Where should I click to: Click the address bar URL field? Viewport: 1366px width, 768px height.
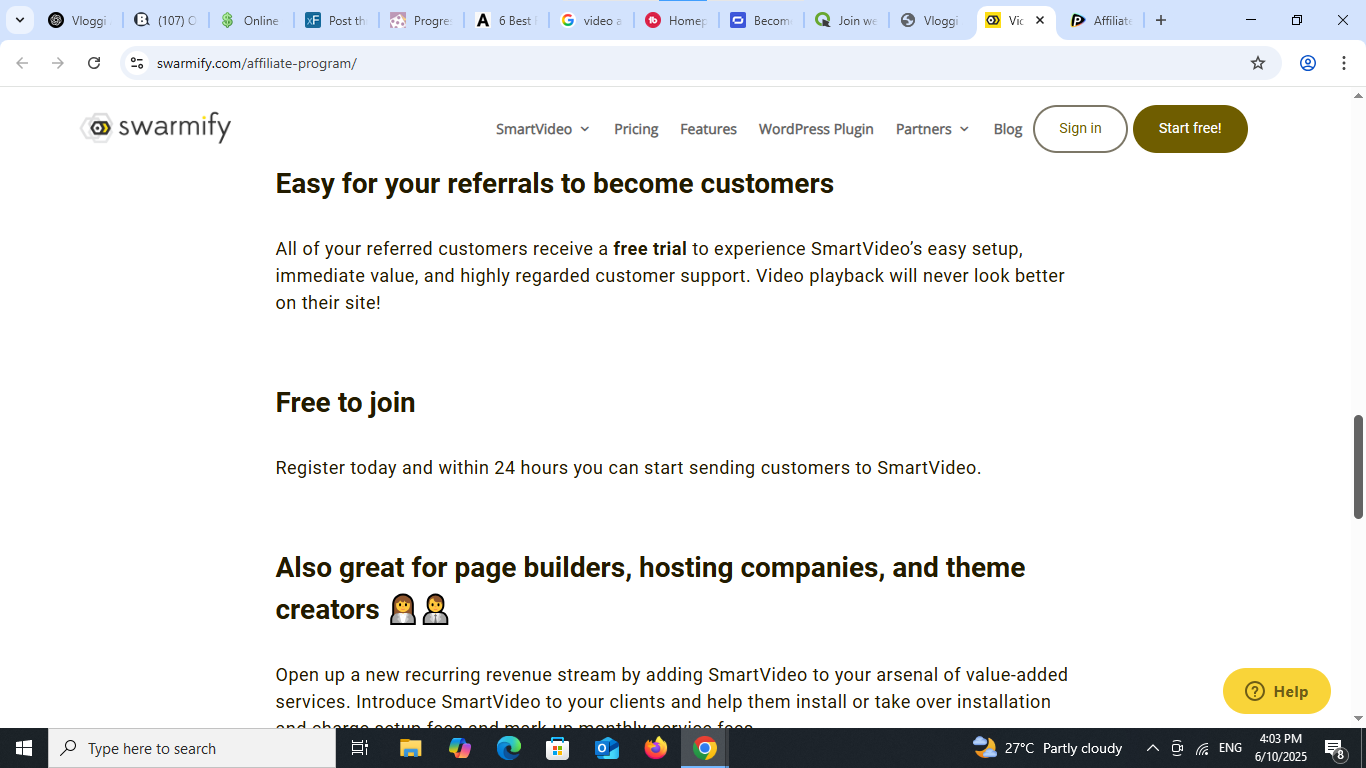click(700, 63)
